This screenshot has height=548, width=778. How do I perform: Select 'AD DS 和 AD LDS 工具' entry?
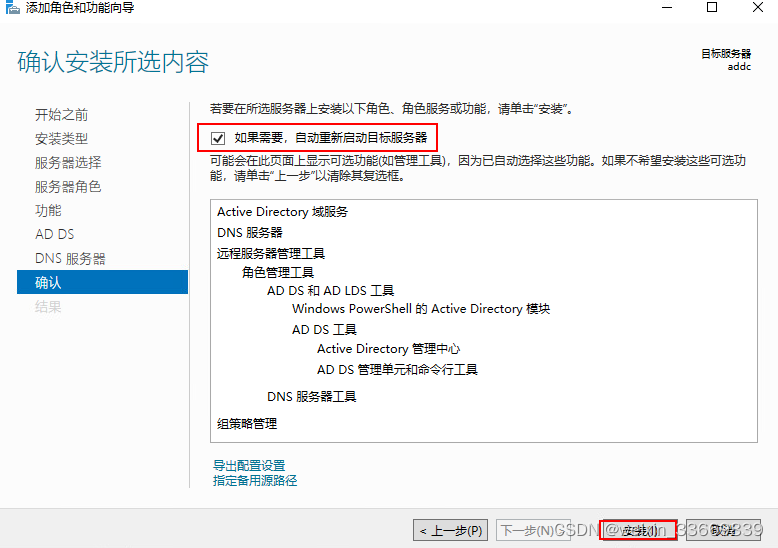pos(330,290)
